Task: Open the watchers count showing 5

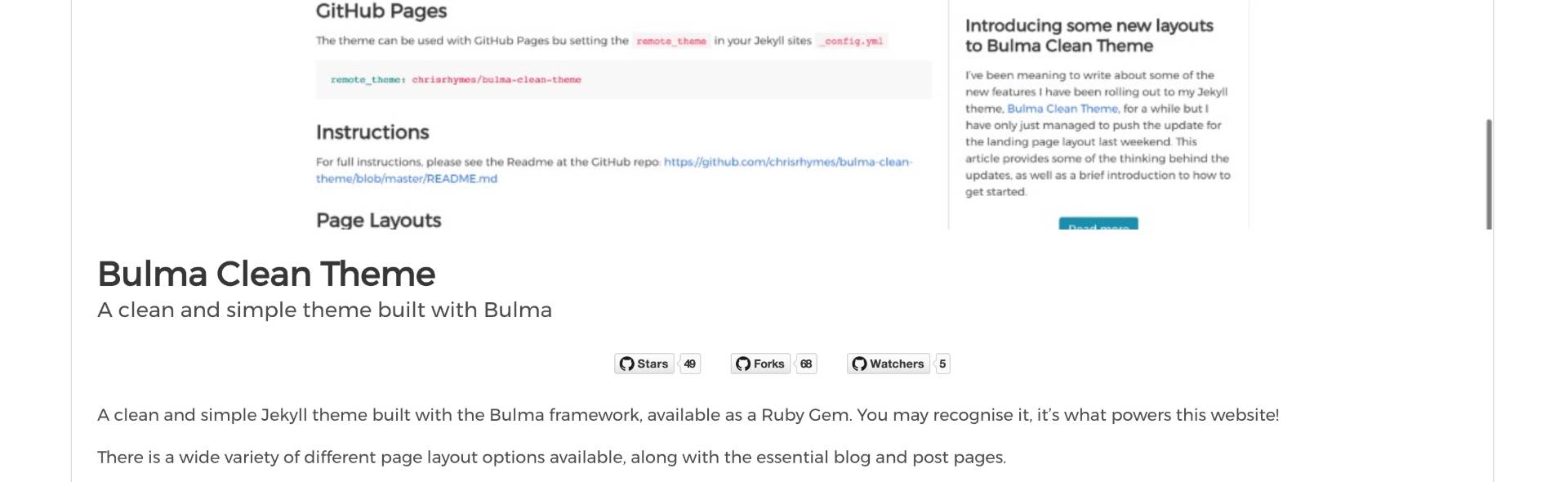Action: click(x=942, y=364)
